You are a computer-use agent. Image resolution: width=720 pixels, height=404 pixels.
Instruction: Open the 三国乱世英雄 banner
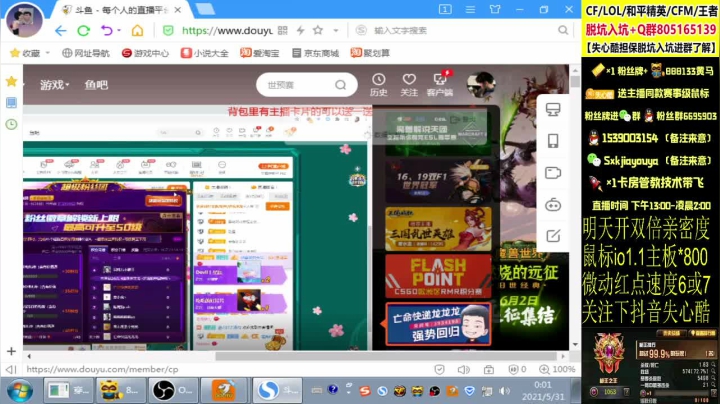(438, 229)
